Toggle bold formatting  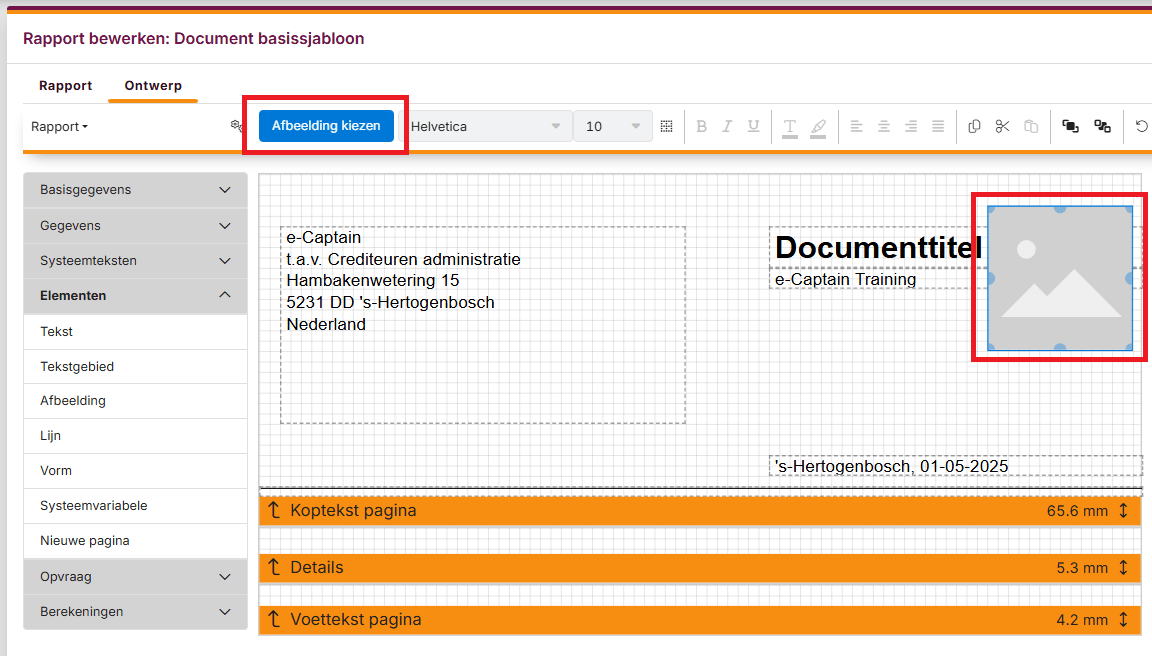coord(702,126)
